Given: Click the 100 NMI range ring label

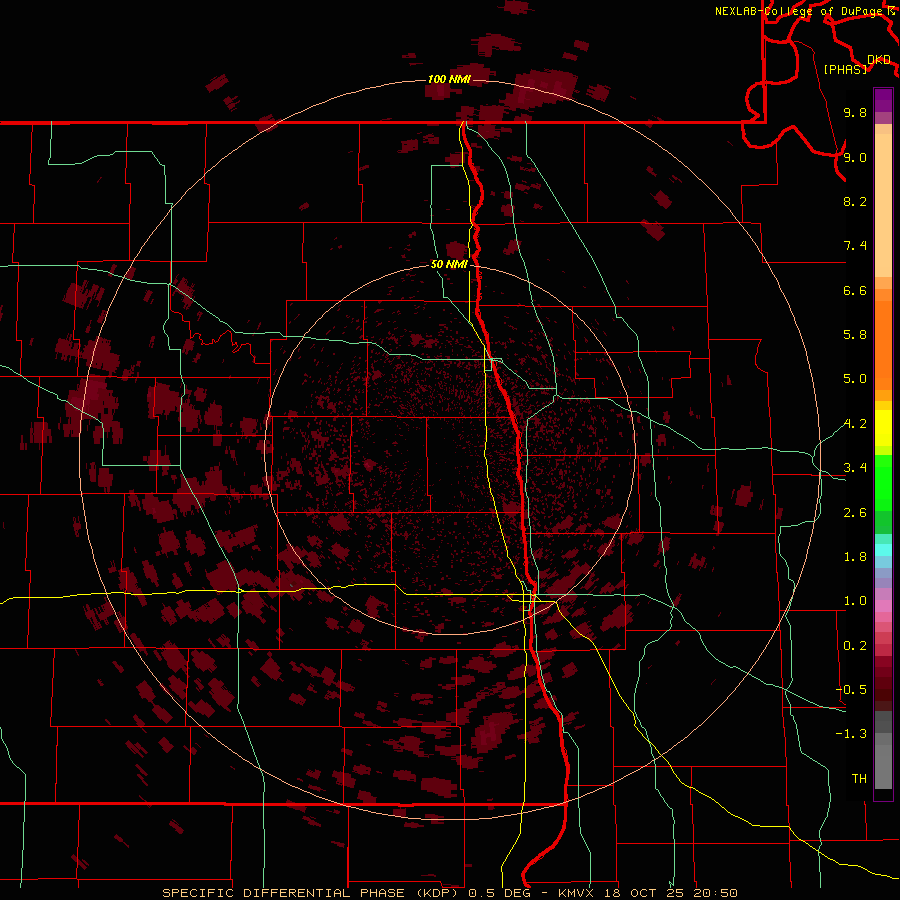Looking at the screenshot, I should 449,79.
